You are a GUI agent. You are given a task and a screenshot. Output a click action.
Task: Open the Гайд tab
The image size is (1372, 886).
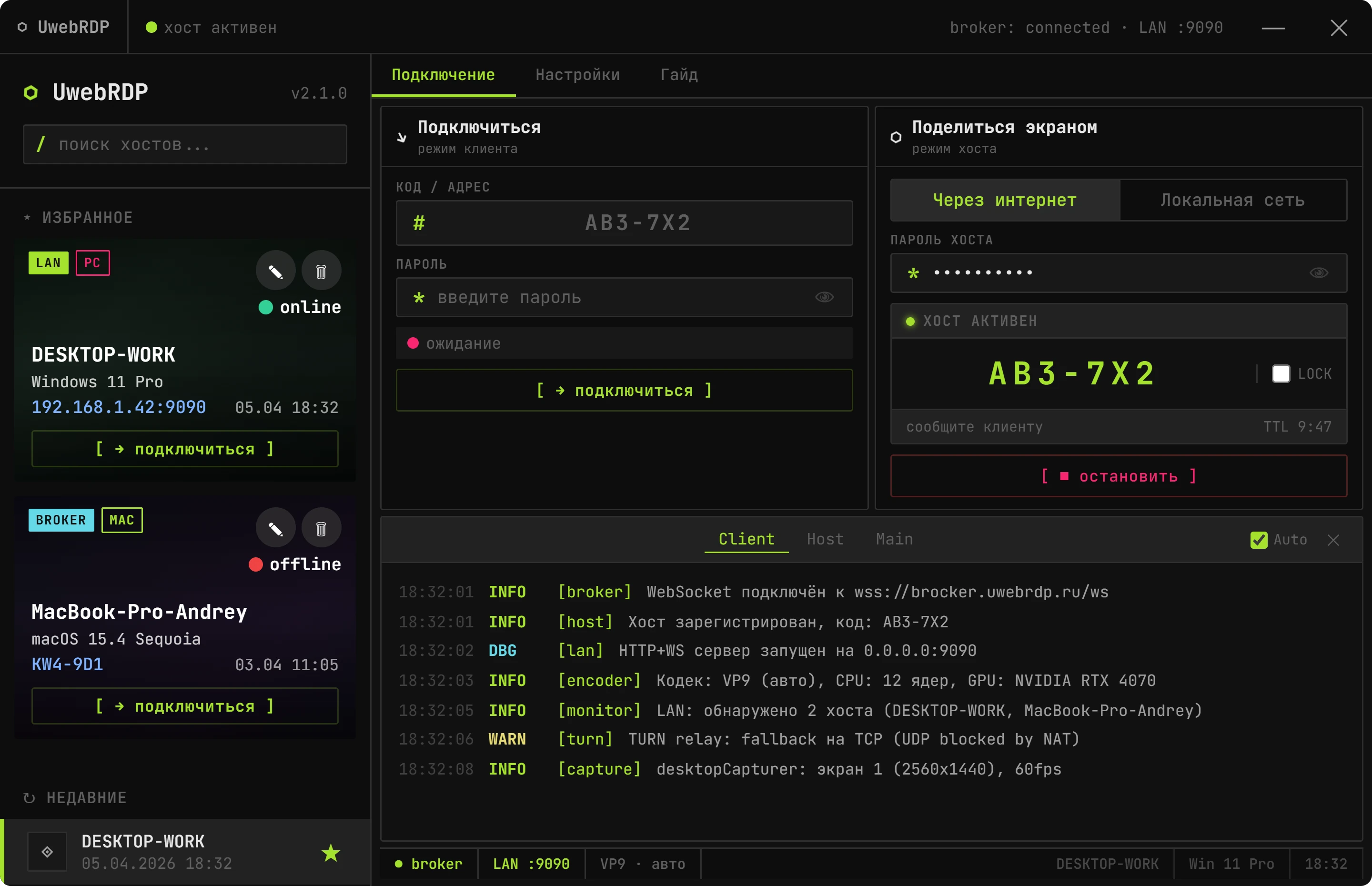679,75
